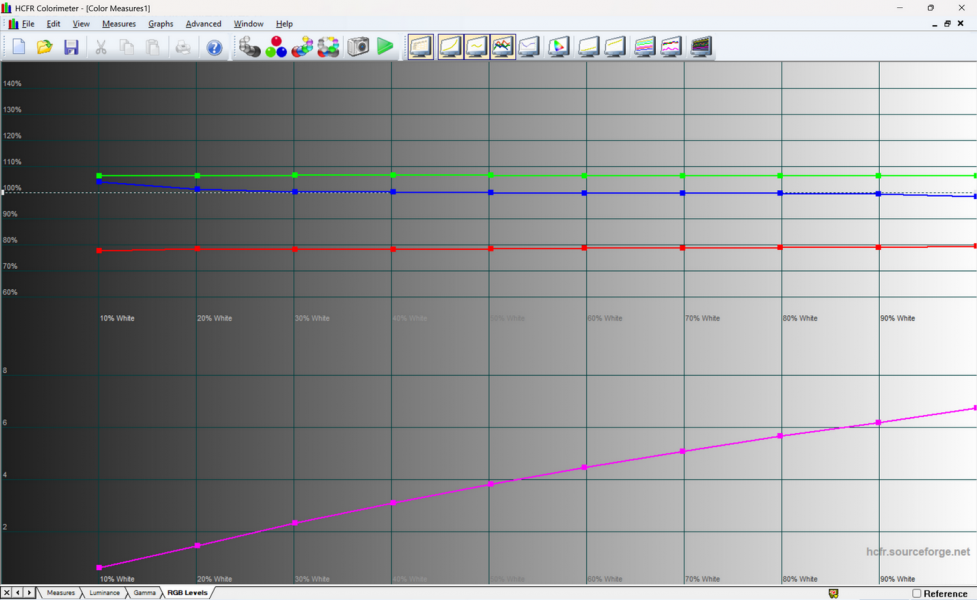977x600 pixels.
Task: Click the small status bar shield icon
Action: (834, 593)
